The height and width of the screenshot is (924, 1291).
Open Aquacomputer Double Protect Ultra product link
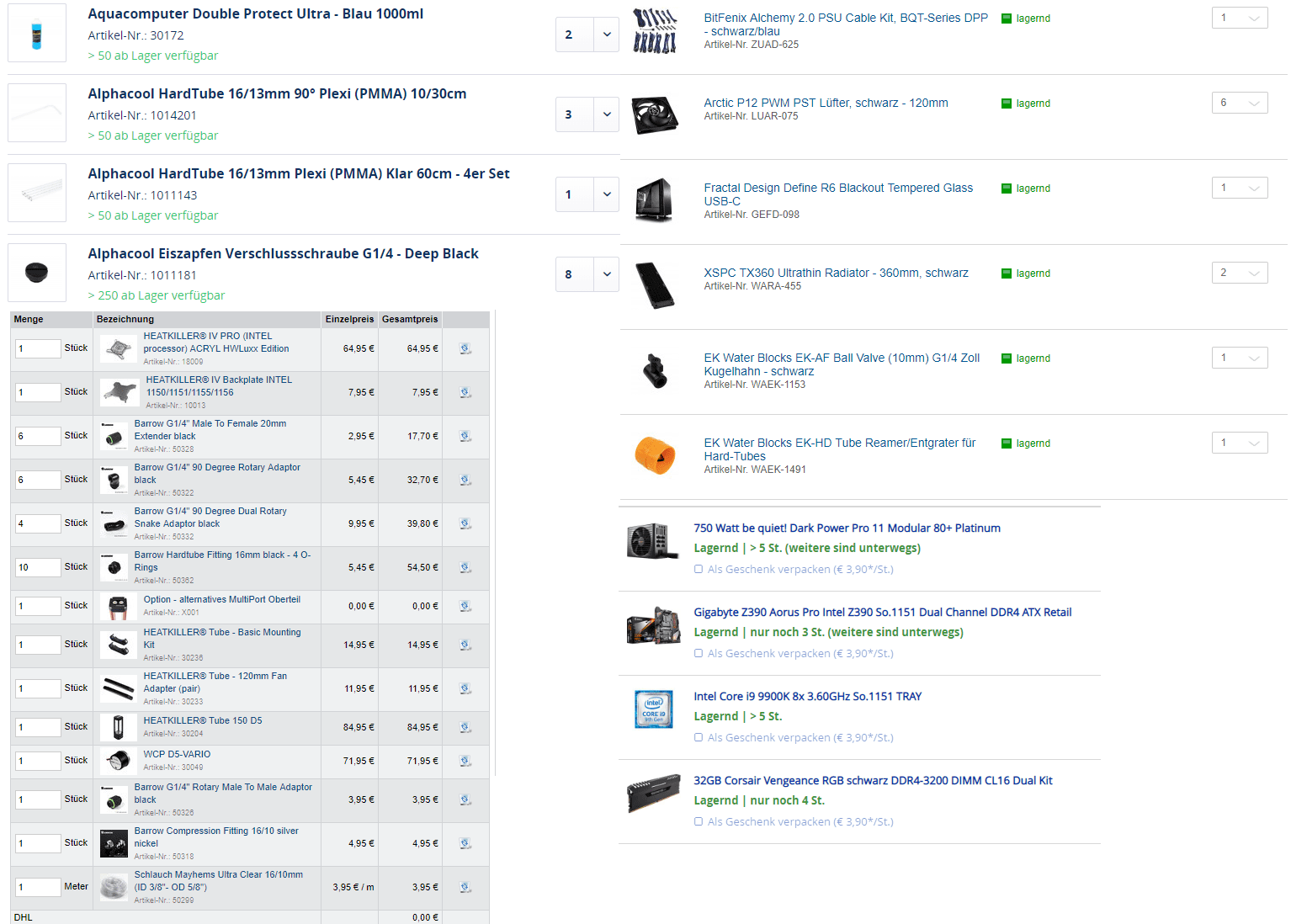click(256, 14)
